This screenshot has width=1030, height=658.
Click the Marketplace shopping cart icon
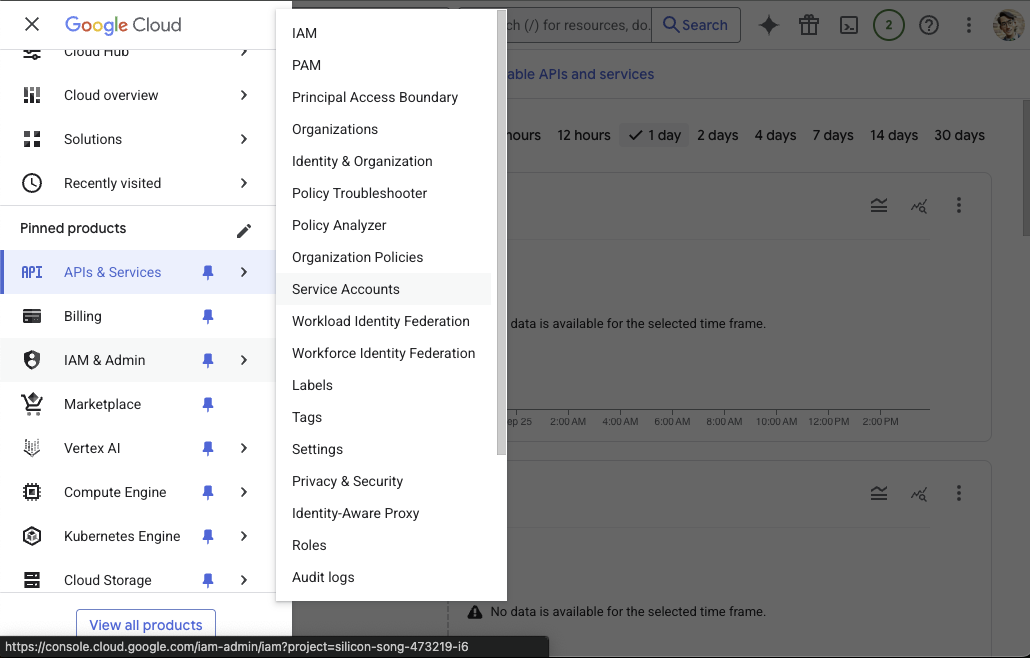32,404
